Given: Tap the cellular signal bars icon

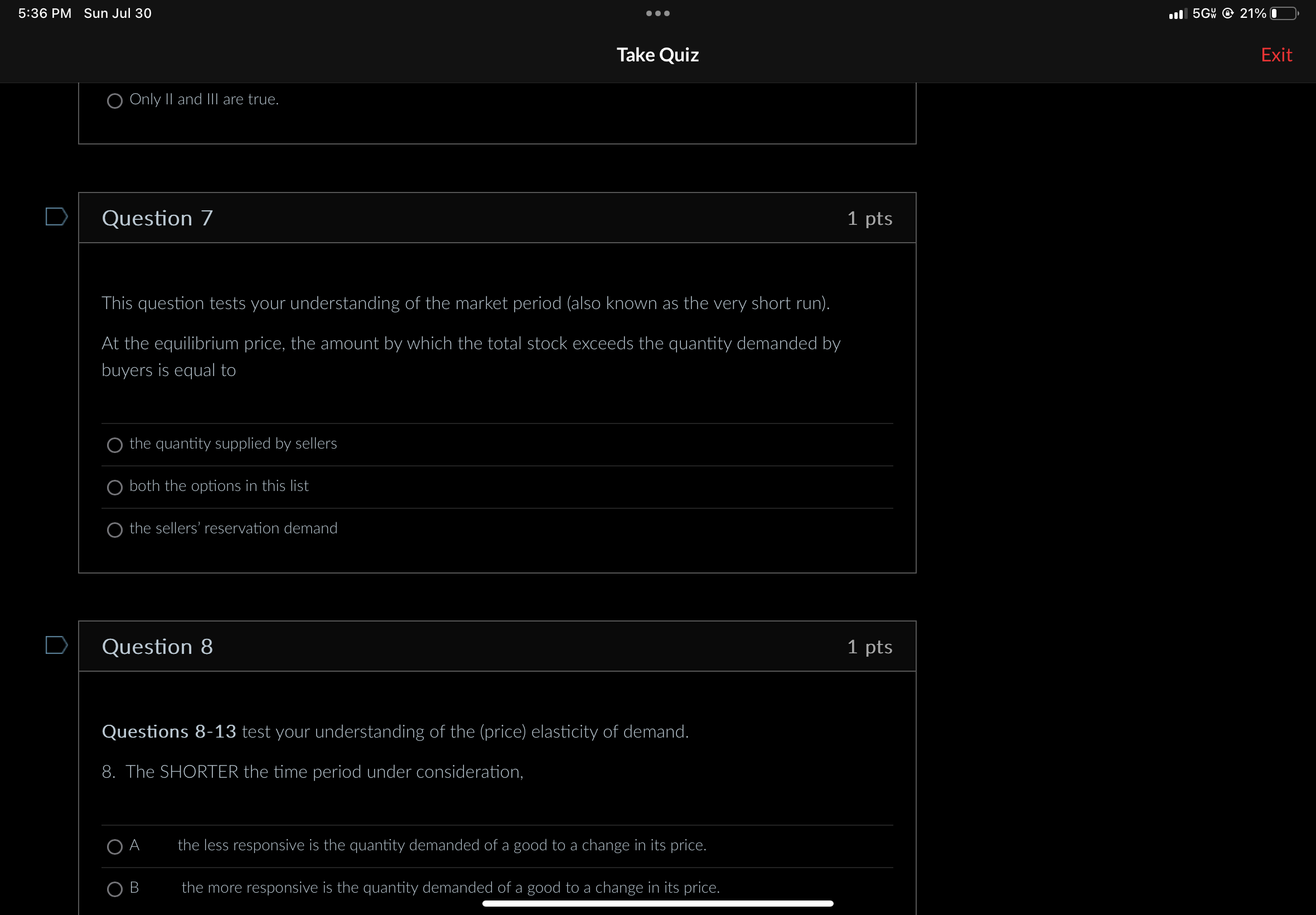Looking at the screenshot, I should (1177, 14).
